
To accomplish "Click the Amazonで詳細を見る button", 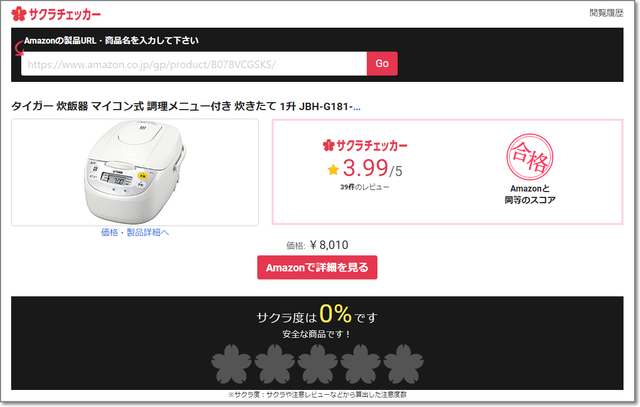I will (317, 267).
